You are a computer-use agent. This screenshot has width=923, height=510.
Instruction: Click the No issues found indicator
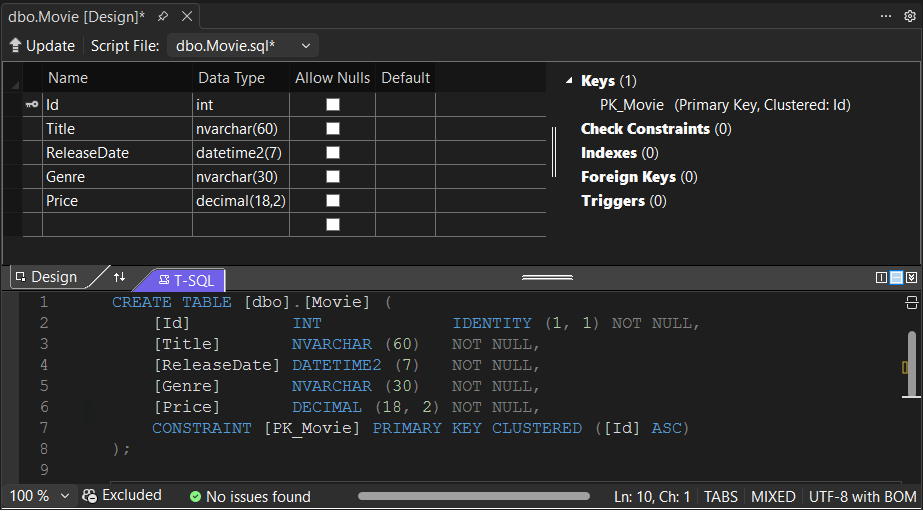coord(250,496)
